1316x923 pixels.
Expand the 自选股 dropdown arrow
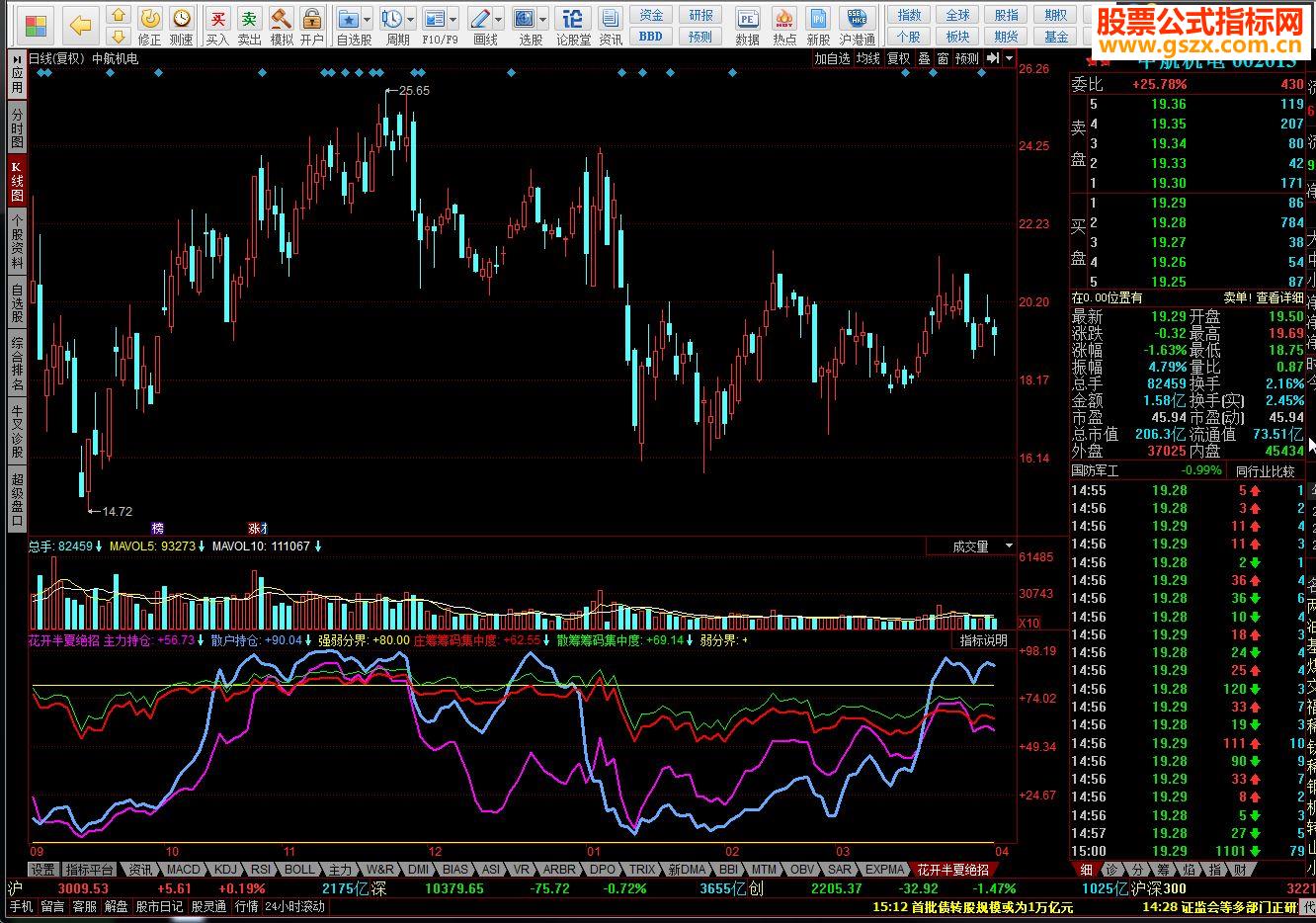tap(367, 19)
